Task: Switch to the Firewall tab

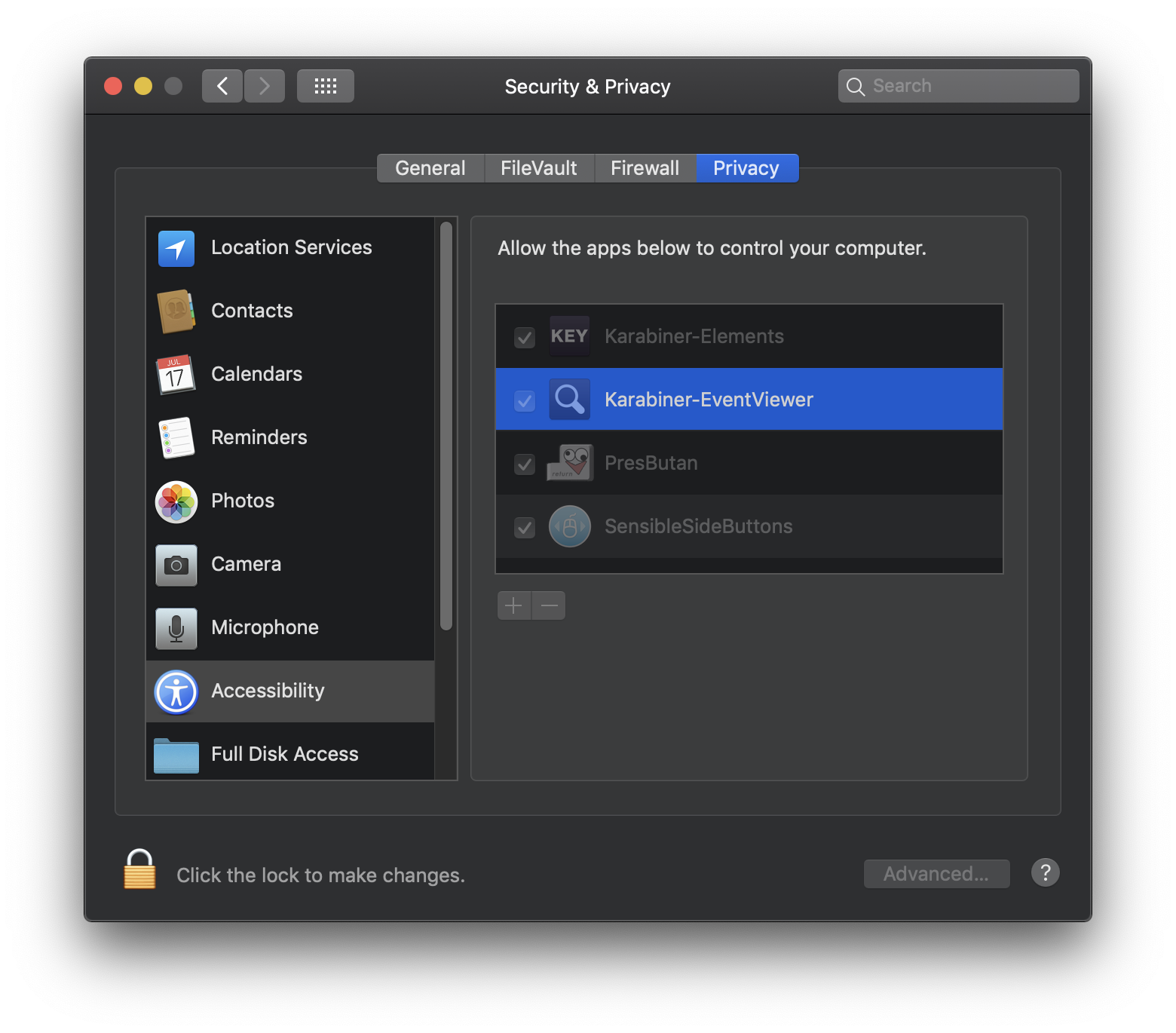Action: (x=645, y=168)
